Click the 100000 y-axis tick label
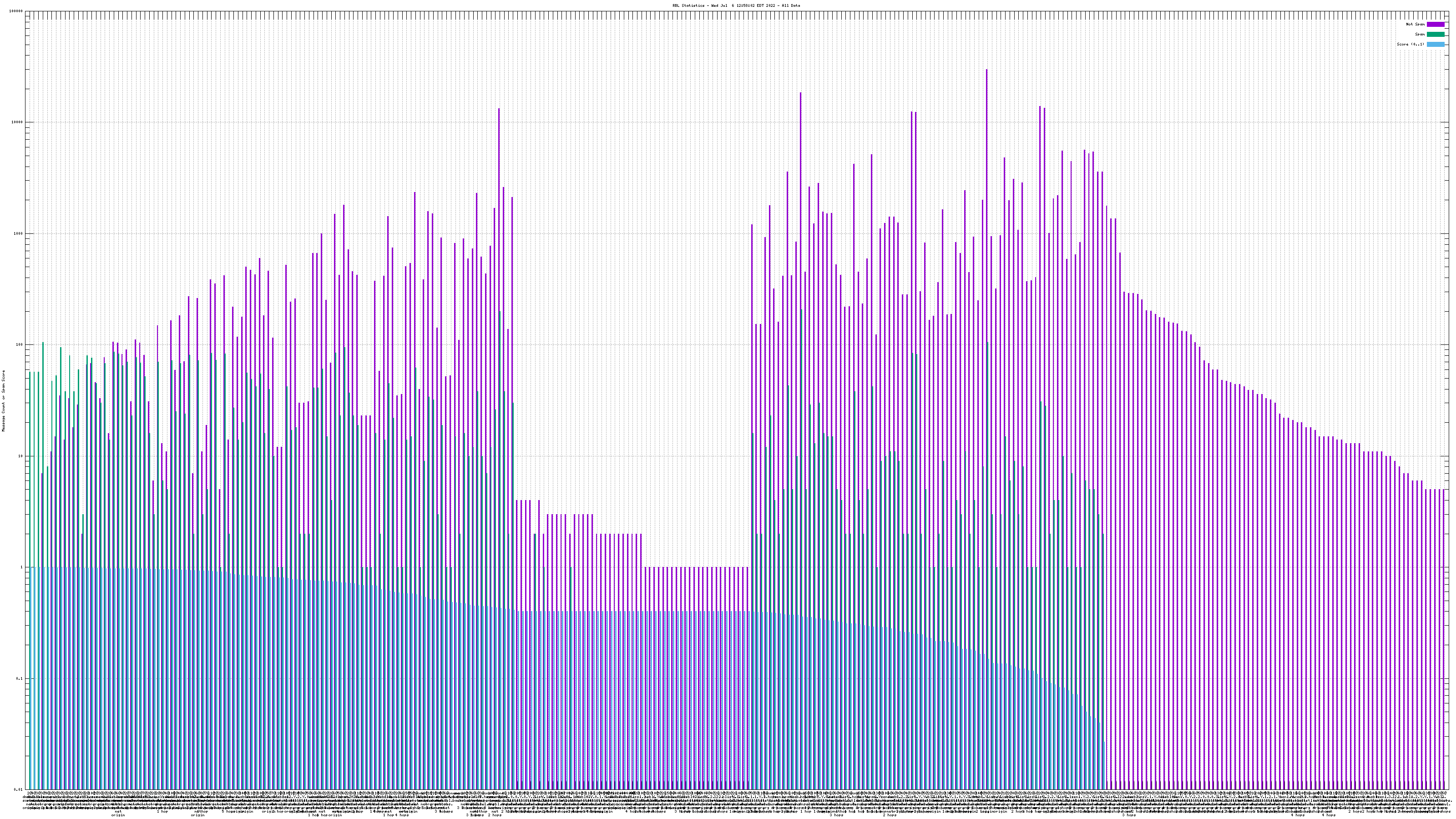The width and height of the screenshot is (1456, 819). pyautogui.click(x=17, y=11)
